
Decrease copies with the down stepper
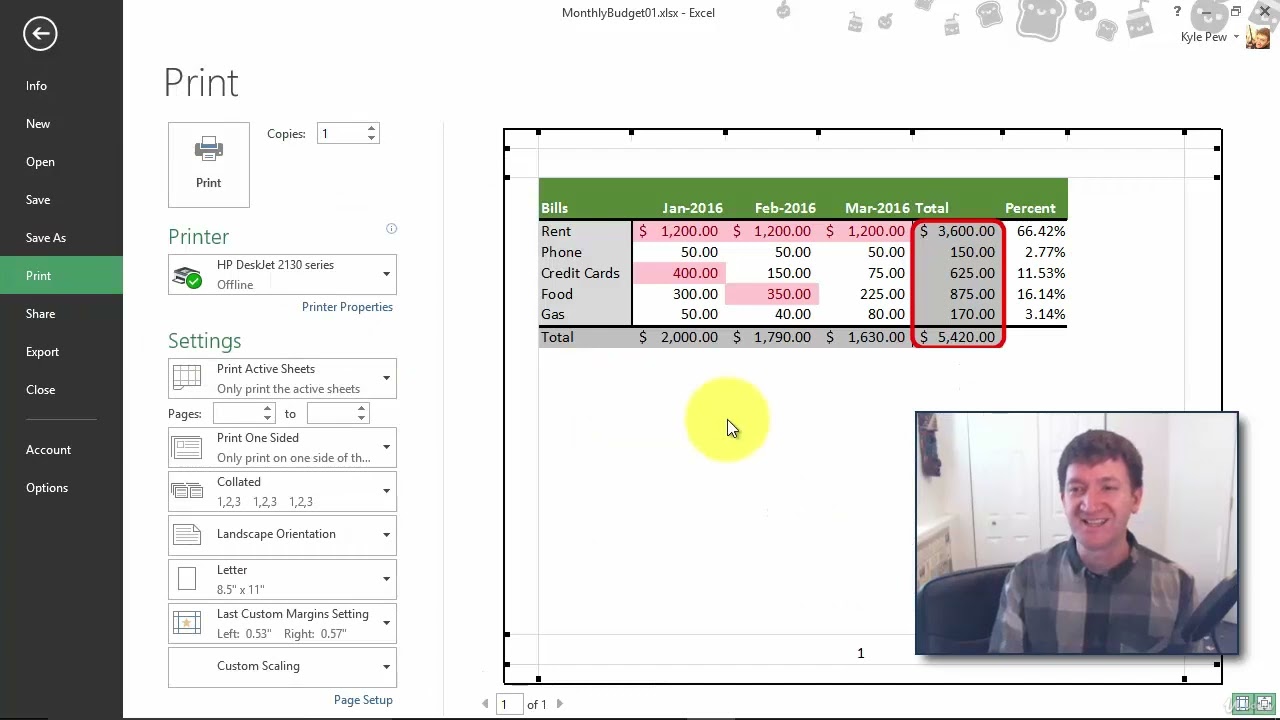(371, 138)
